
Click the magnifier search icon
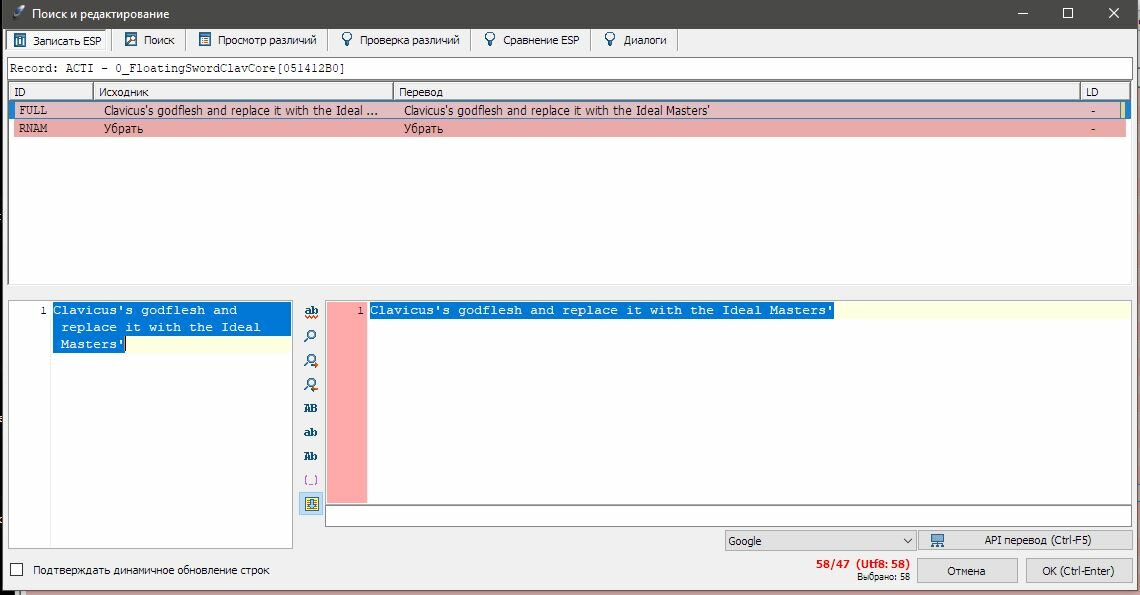pos(310,336)
